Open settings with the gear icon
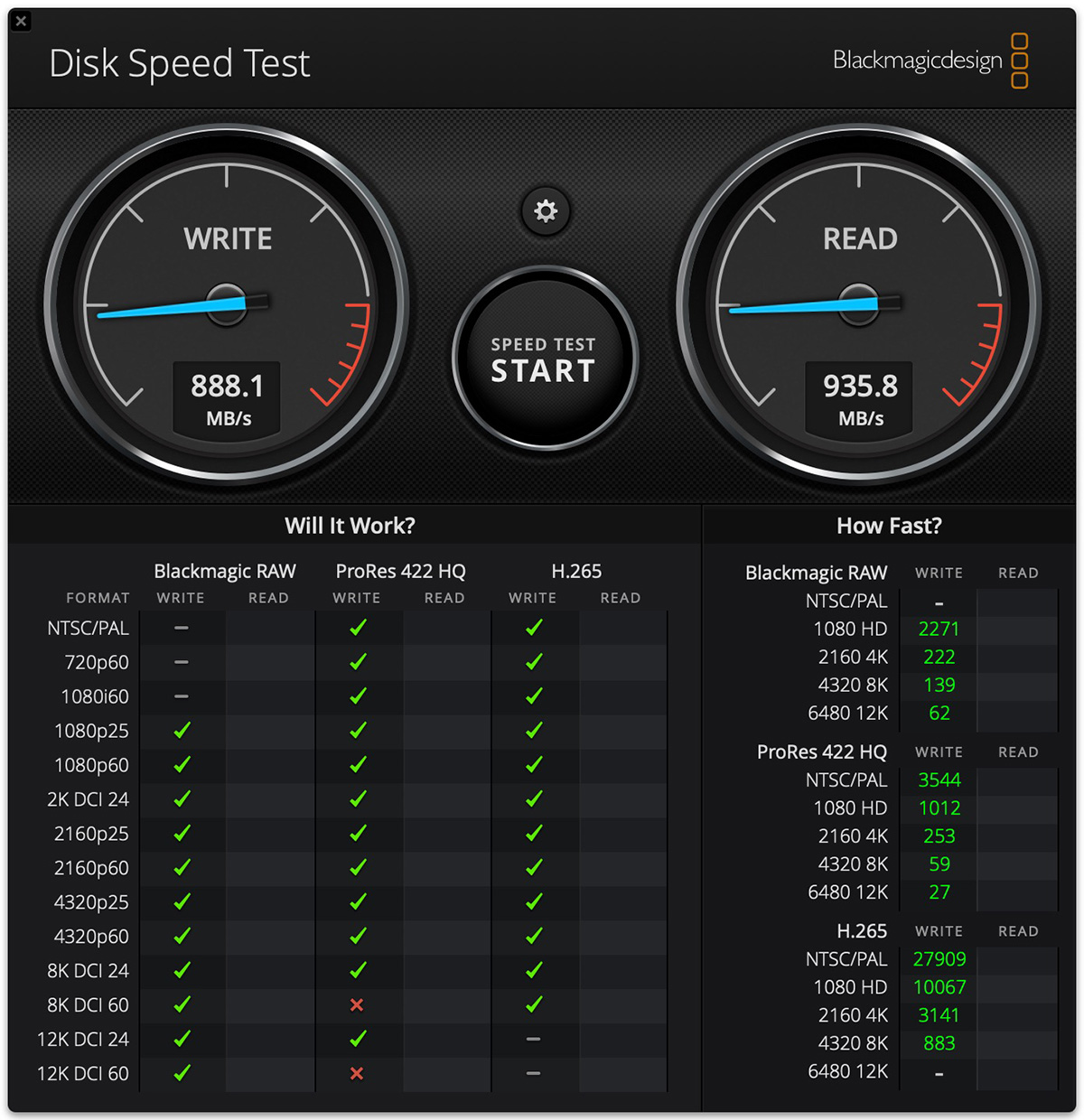Screen dimensions: 1084x1120 click(x=546, y=211)
